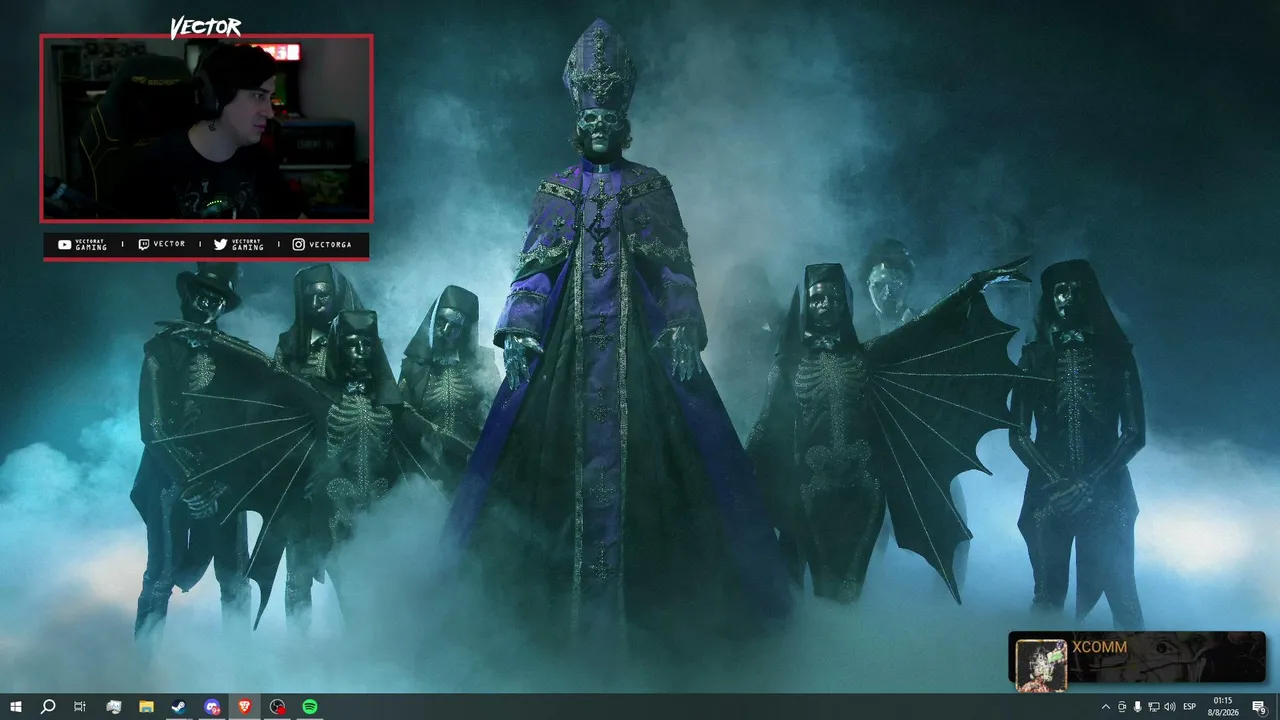The height and width of the screenshot is (720, 1280).
Task: Click the Meet Now camera tray icon
Action: pos(1122,707)
